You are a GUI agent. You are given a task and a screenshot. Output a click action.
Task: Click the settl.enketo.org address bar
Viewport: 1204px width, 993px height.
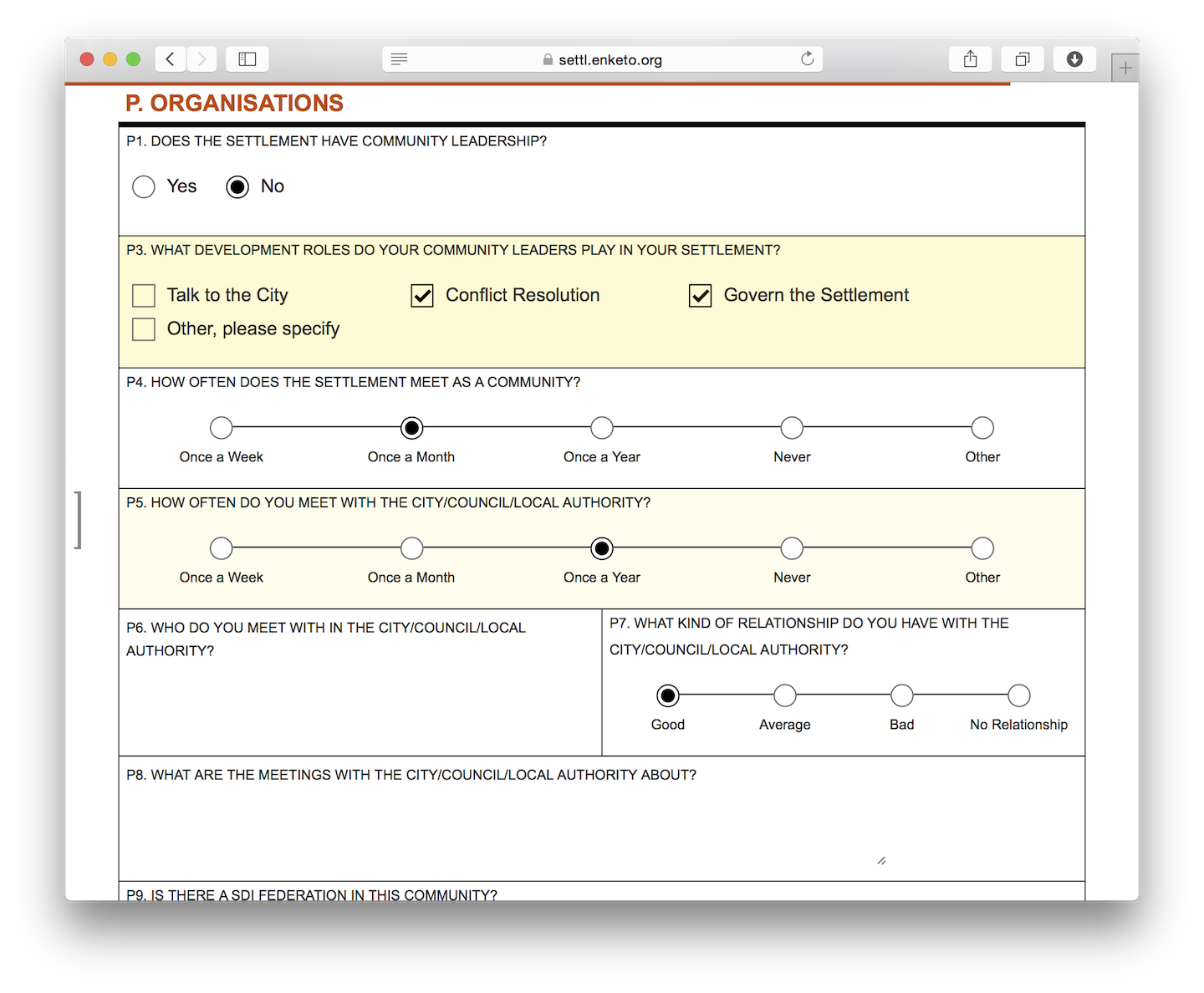click(602, 59)
